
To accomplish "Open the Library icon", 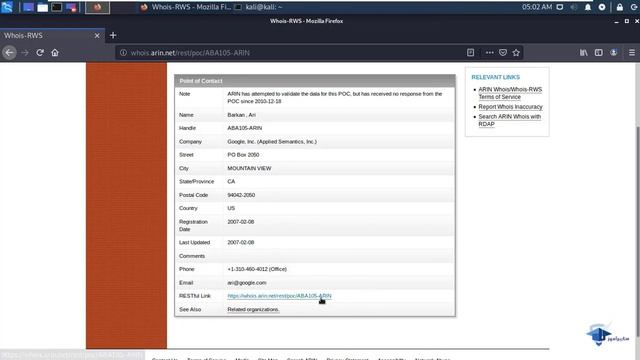I will (584, 53).
